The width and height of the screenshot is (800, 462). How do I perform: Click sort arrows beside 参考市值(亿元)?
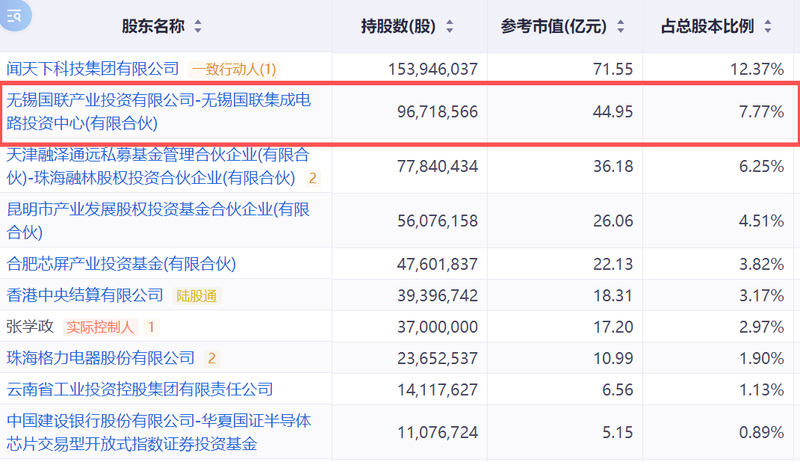click(x=622, y=26)
